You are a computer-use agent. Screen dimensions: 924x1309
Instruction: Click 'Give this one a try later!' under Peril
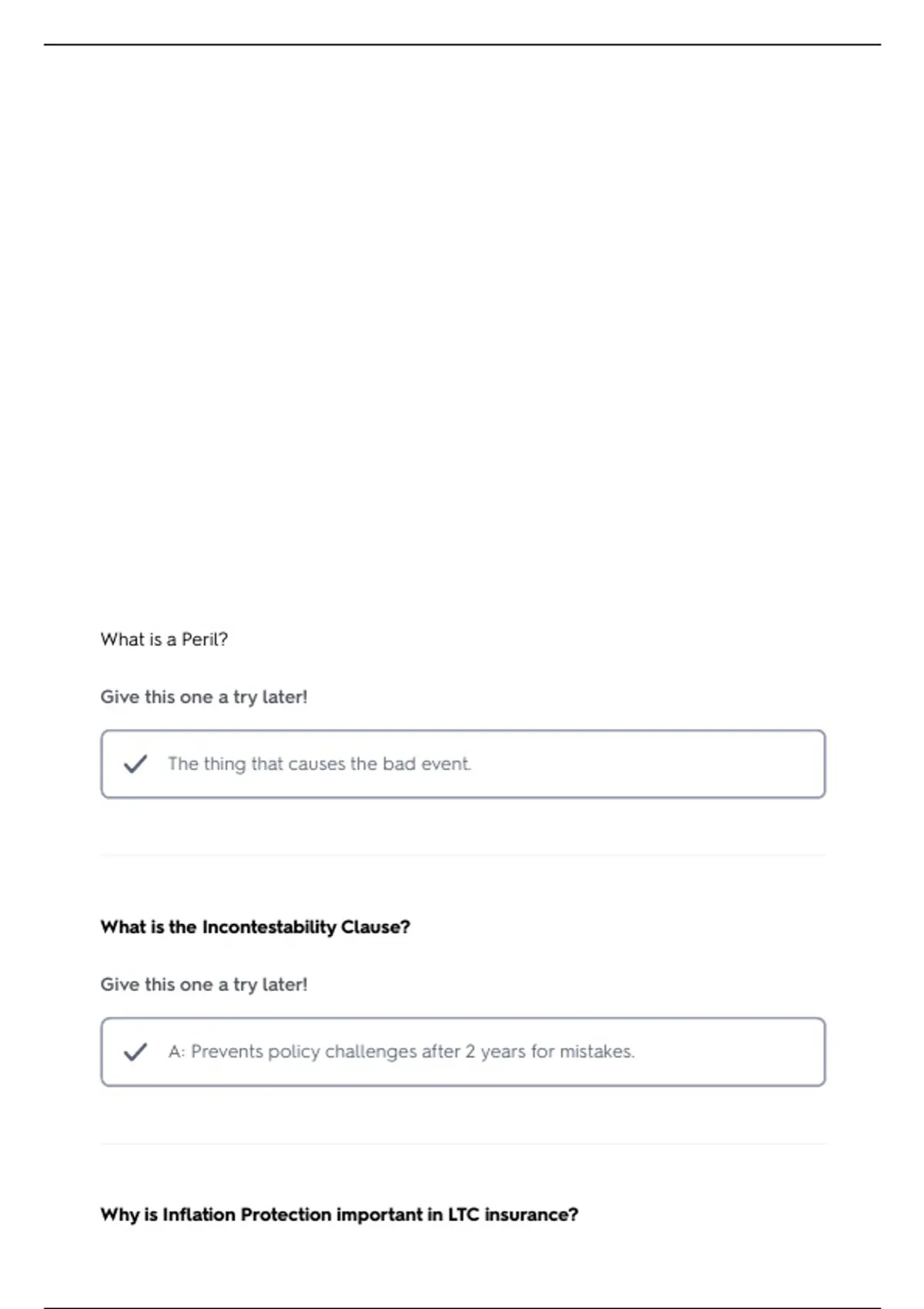204,697
